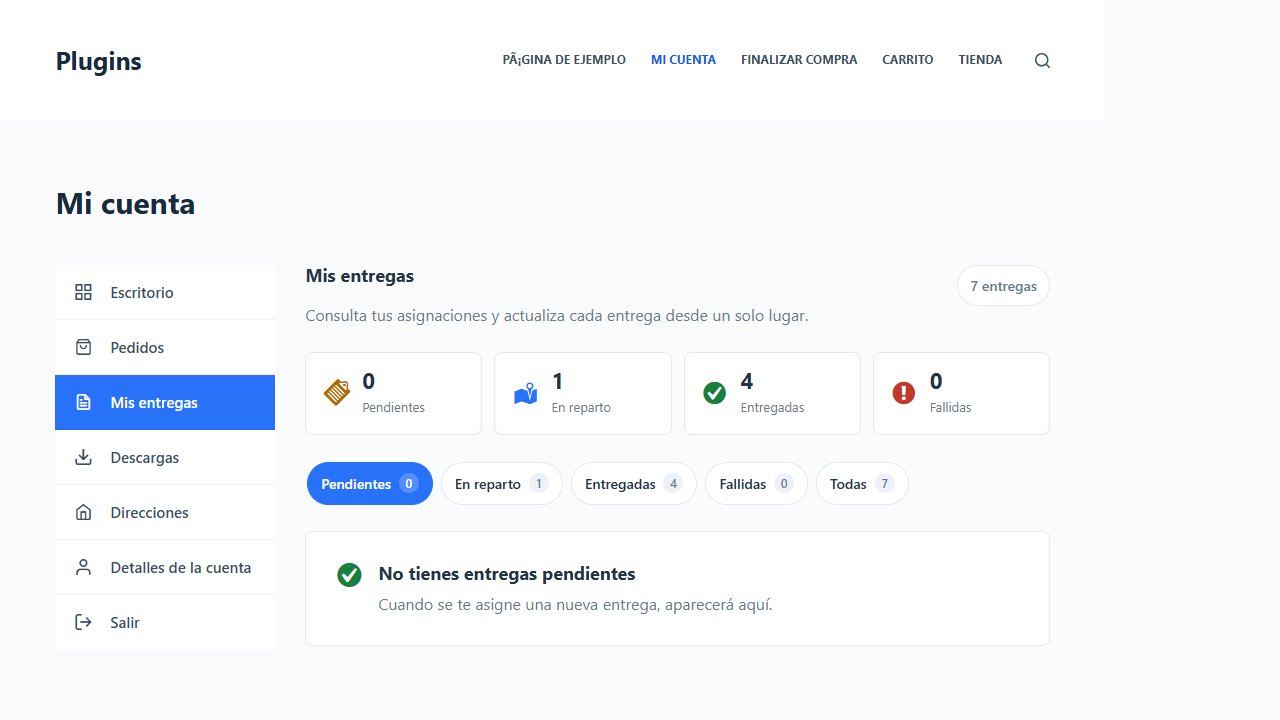
Task: Open Detalles de la cuenta link
Action: point(165,567)
